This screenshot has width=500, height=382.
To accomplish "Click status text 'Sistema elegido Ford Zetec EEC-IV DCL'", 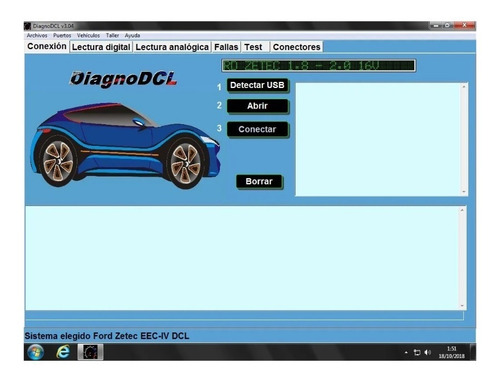I will click(x=107, y=336).
